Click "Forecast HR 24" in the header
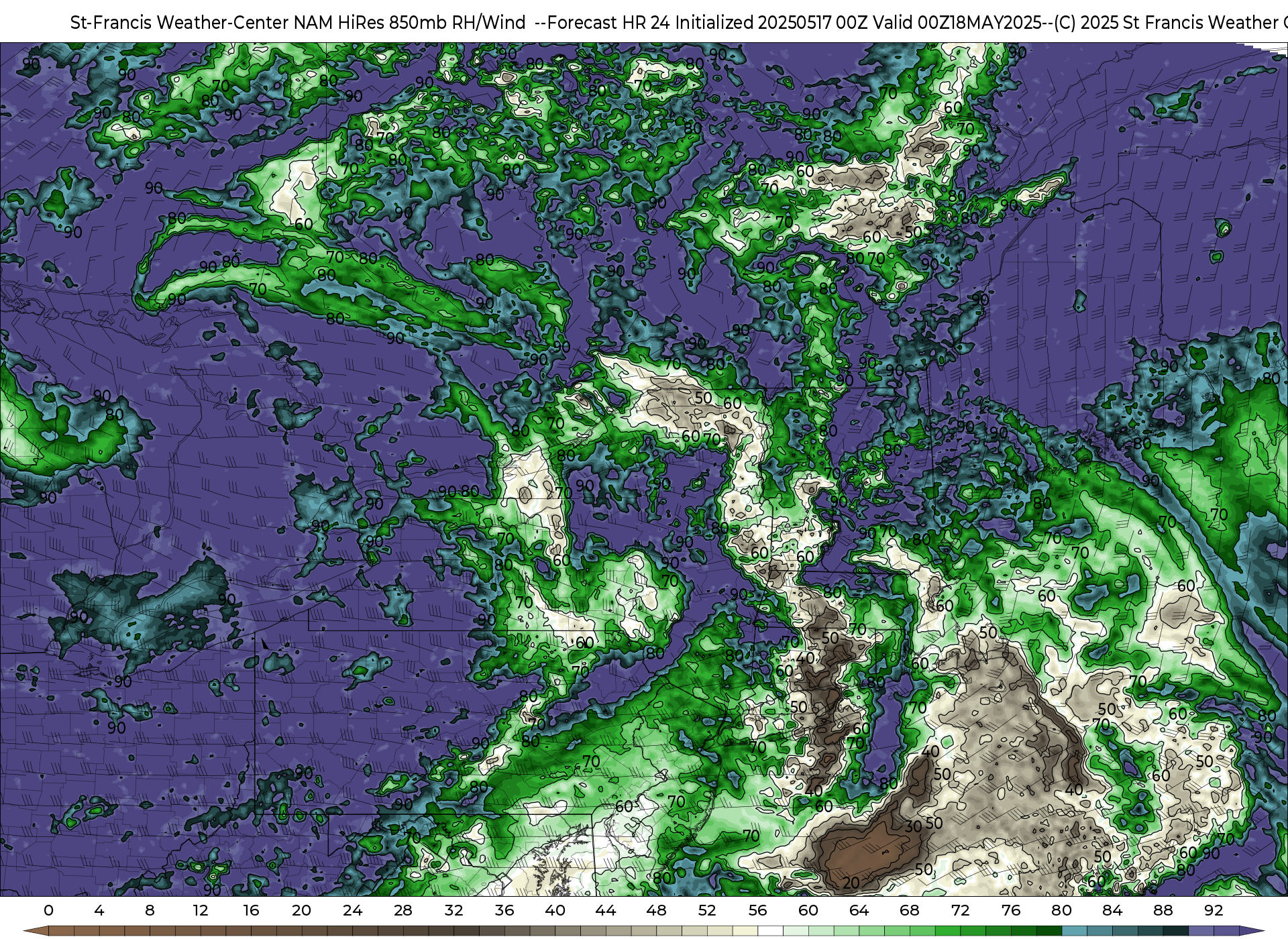Screen dimensions: 1288x939 [x=608, y=23]
